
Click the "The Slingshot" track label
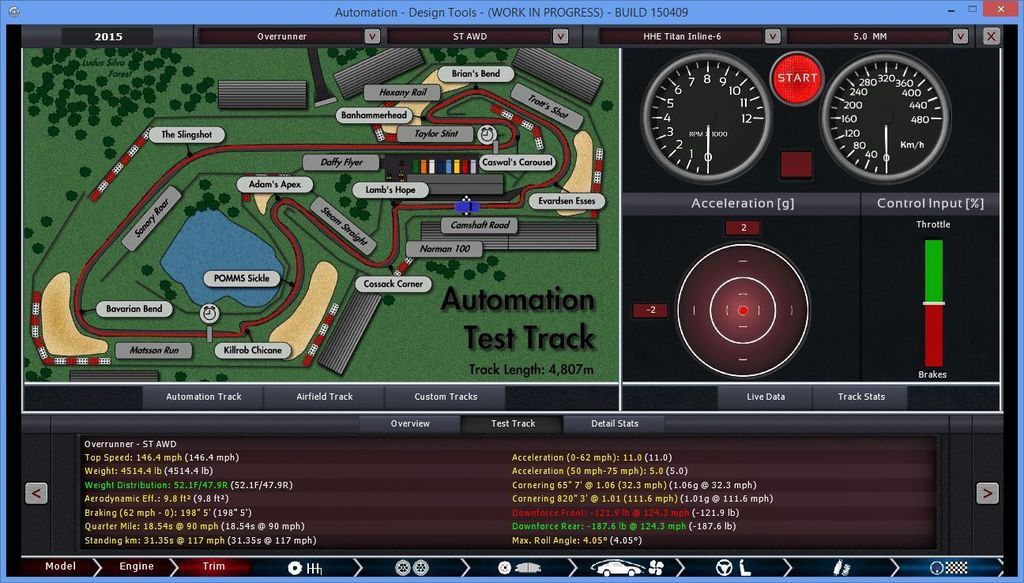(186, 134)
